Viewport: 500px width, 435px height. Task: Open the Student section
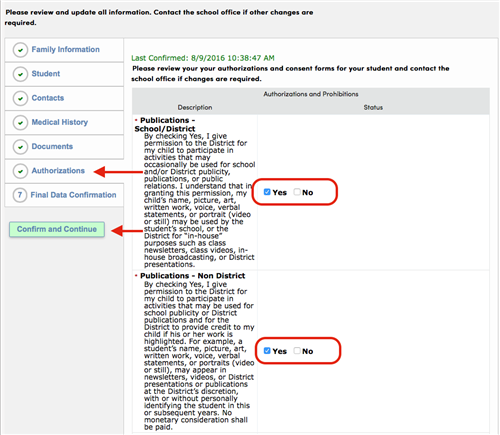(x=46, y=74)
